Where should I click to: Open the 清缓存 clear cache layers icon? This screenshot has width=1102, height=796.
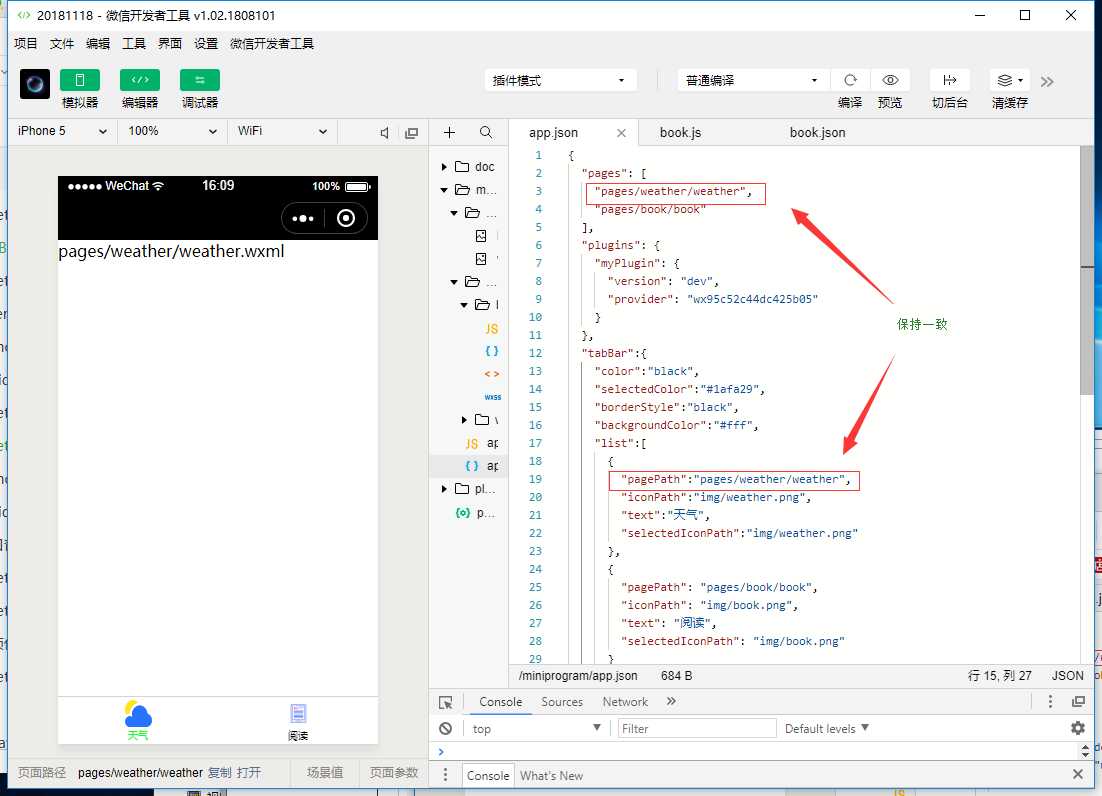click(x=1010, y=80)
